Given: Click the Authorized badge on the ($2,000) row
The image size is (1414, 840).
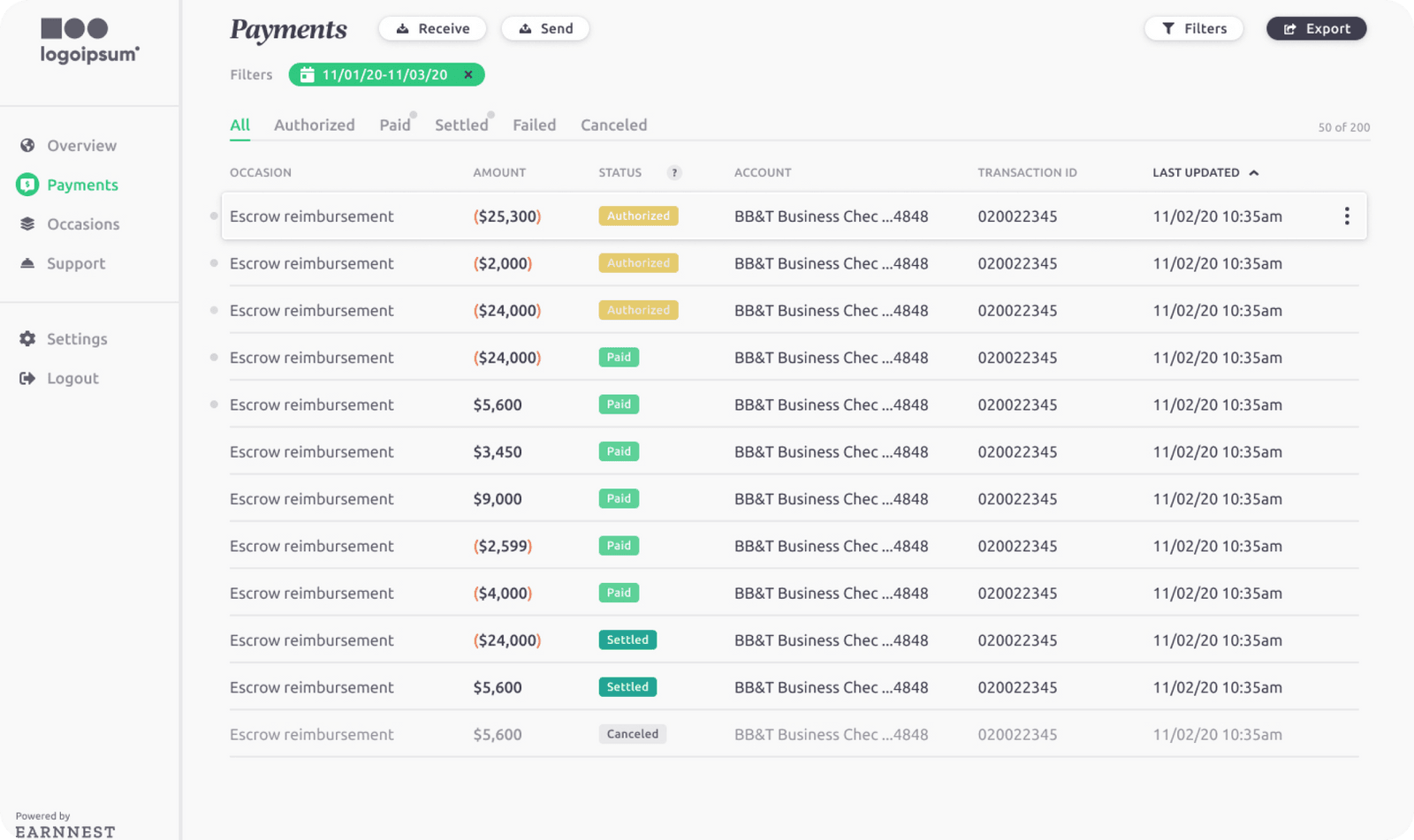Looking at the screenshot, I should tap(638, 263).
